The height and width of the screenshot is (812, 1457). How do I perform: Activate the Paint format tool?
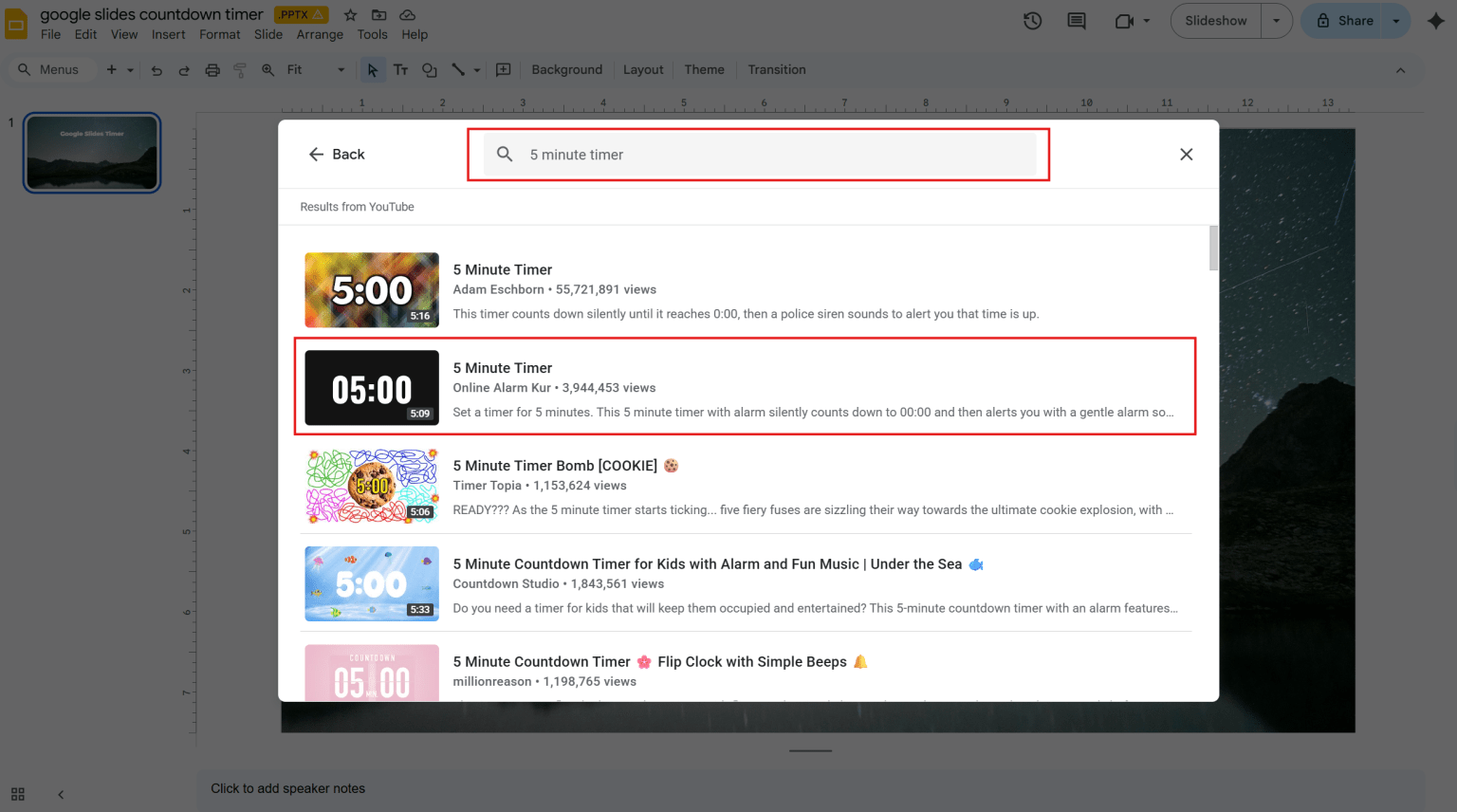tap(239, 69)
